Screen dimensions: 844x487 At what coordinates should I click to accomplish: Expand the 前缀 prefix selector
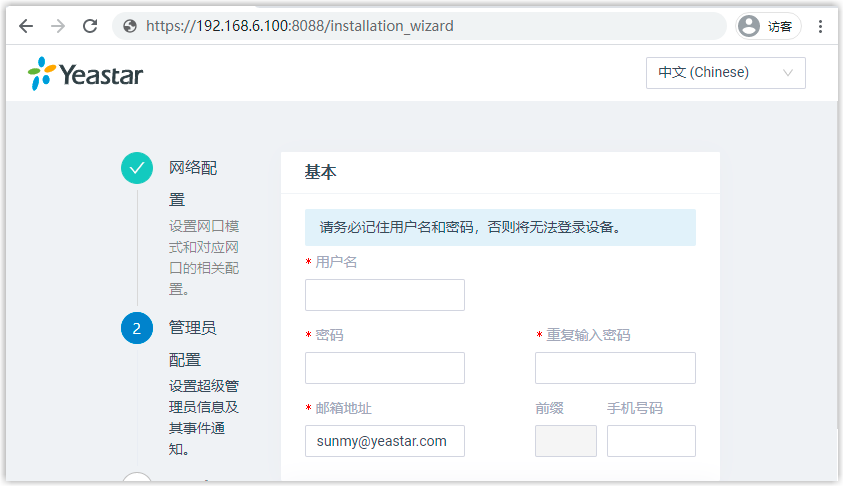click(566, 441)
